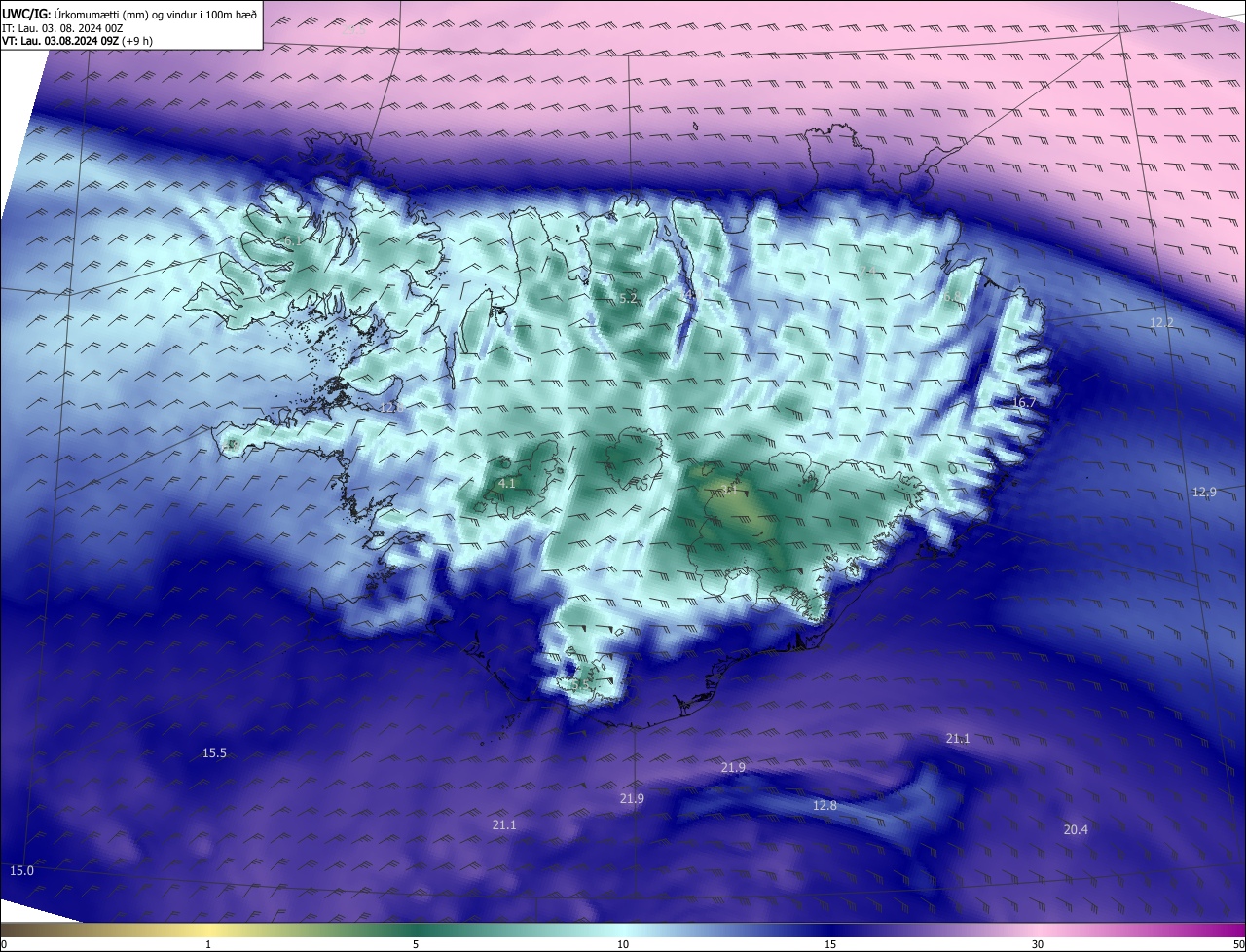1246x952 pixels.
Task: Click the 15.5 value label on the map
Action: [214, 753]
